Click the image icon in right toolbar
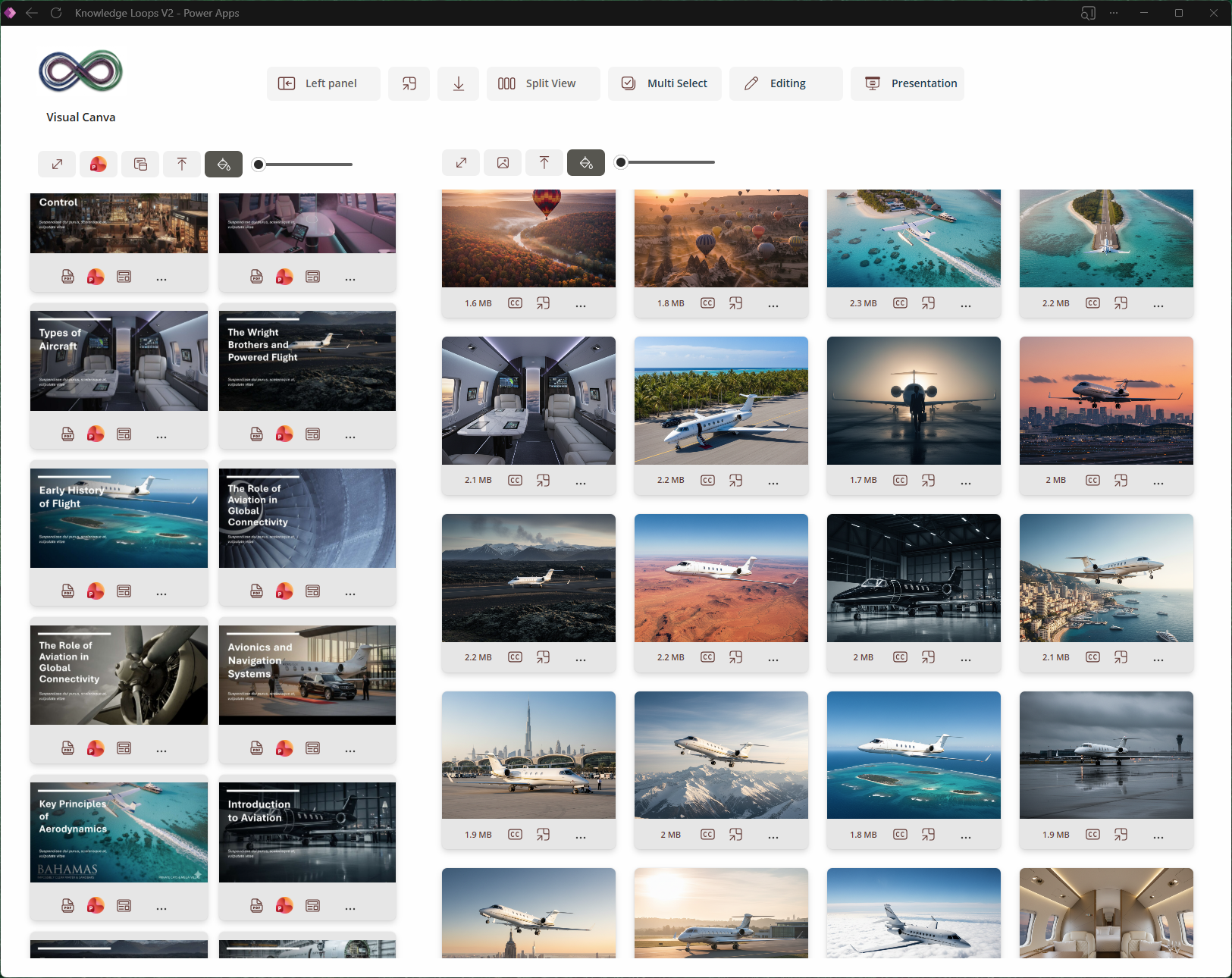Viewport: 1232px width, 978px height. [503, 162]
